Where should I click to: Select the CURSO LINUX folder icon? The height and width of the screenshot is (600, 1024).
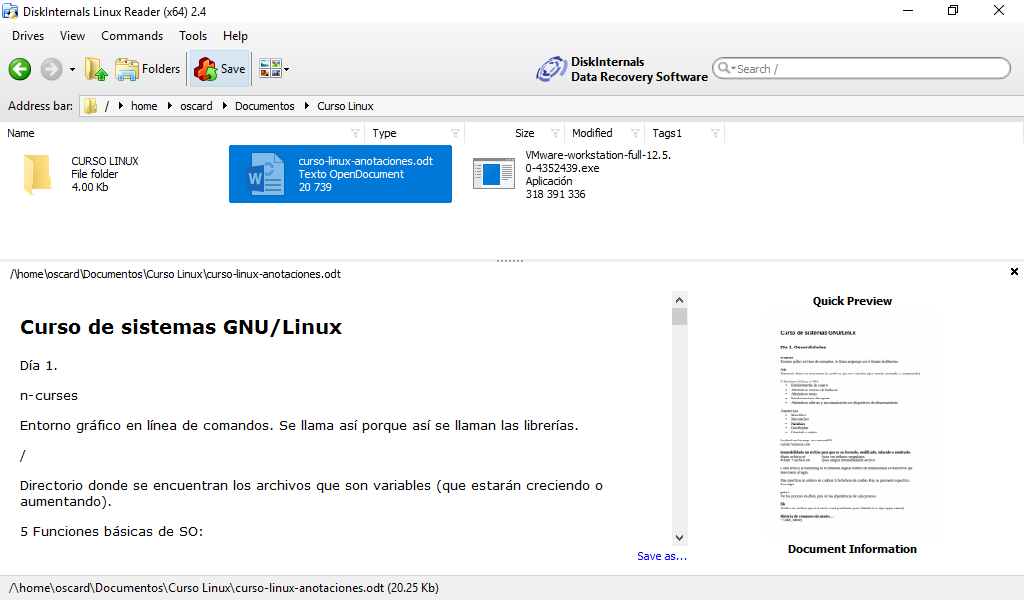click(37, 174)
